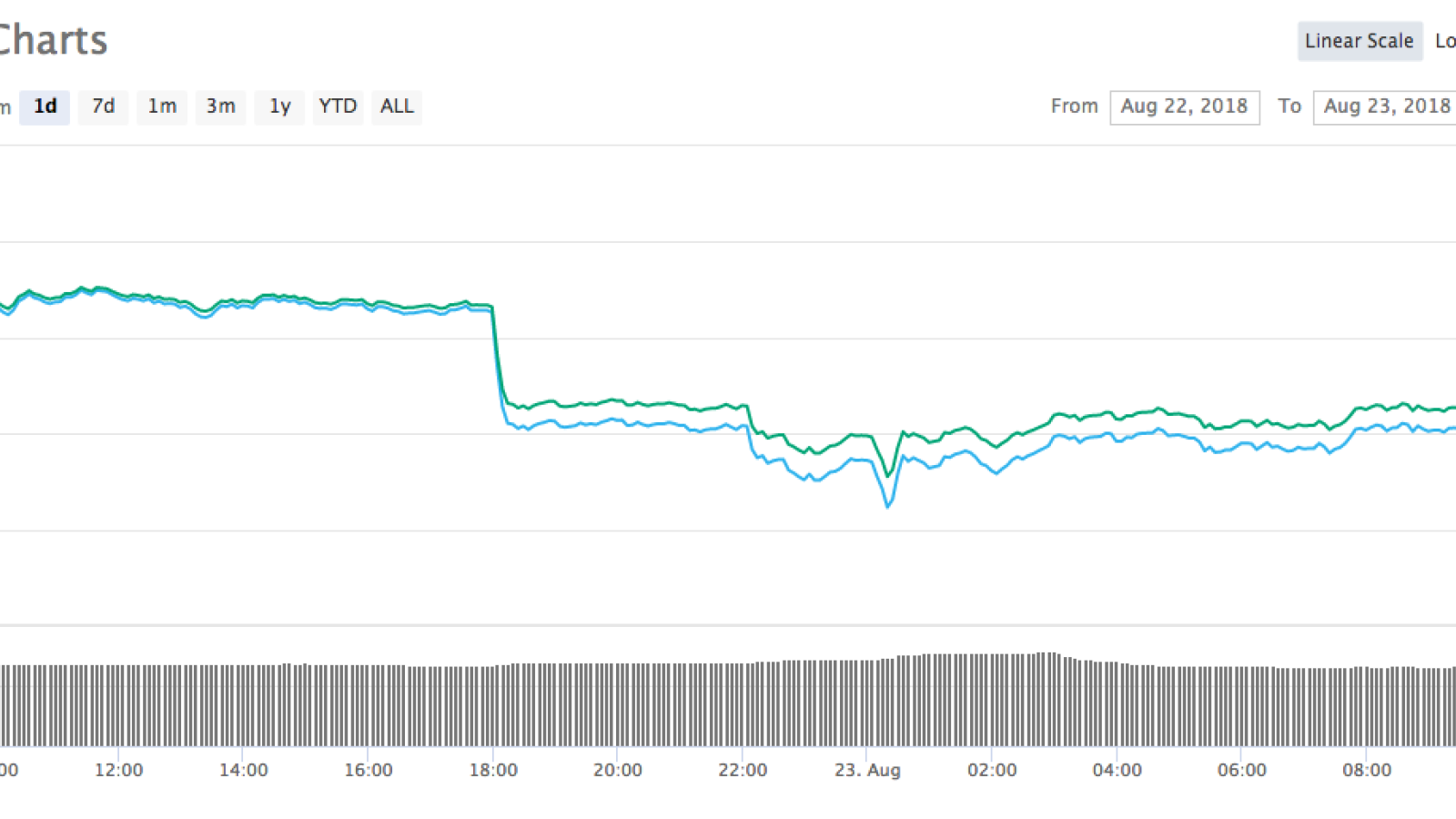This screenshot has height=819, width=1456.
Task: Click the 23. Aug axis label
Action: pos(867,770)
